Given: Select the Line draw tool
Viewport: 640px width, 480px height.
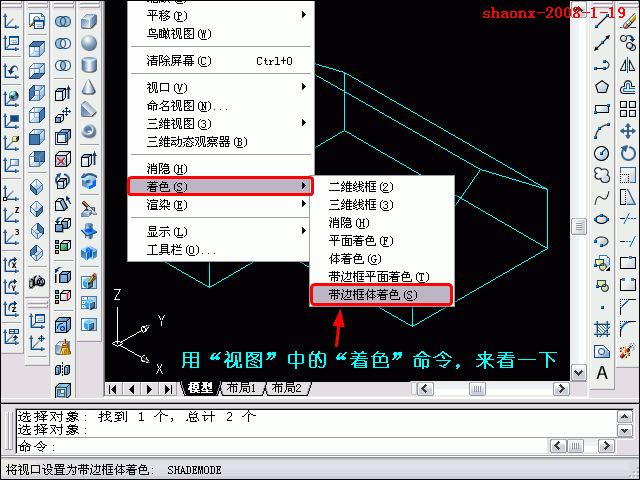Looking at the screenshot, I should (602, 21).
